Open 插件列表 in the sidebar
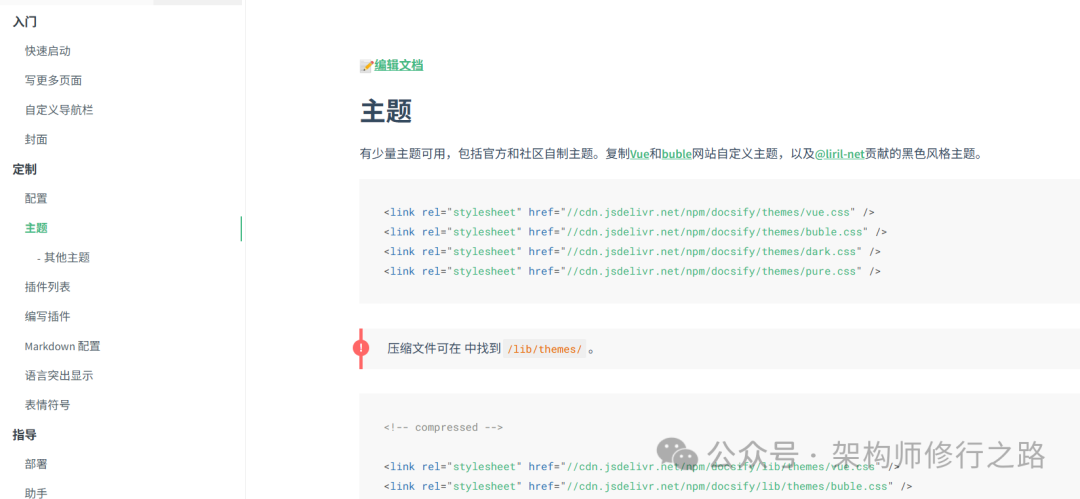Viewport: 1080px width, 499px height. point(48,287)
